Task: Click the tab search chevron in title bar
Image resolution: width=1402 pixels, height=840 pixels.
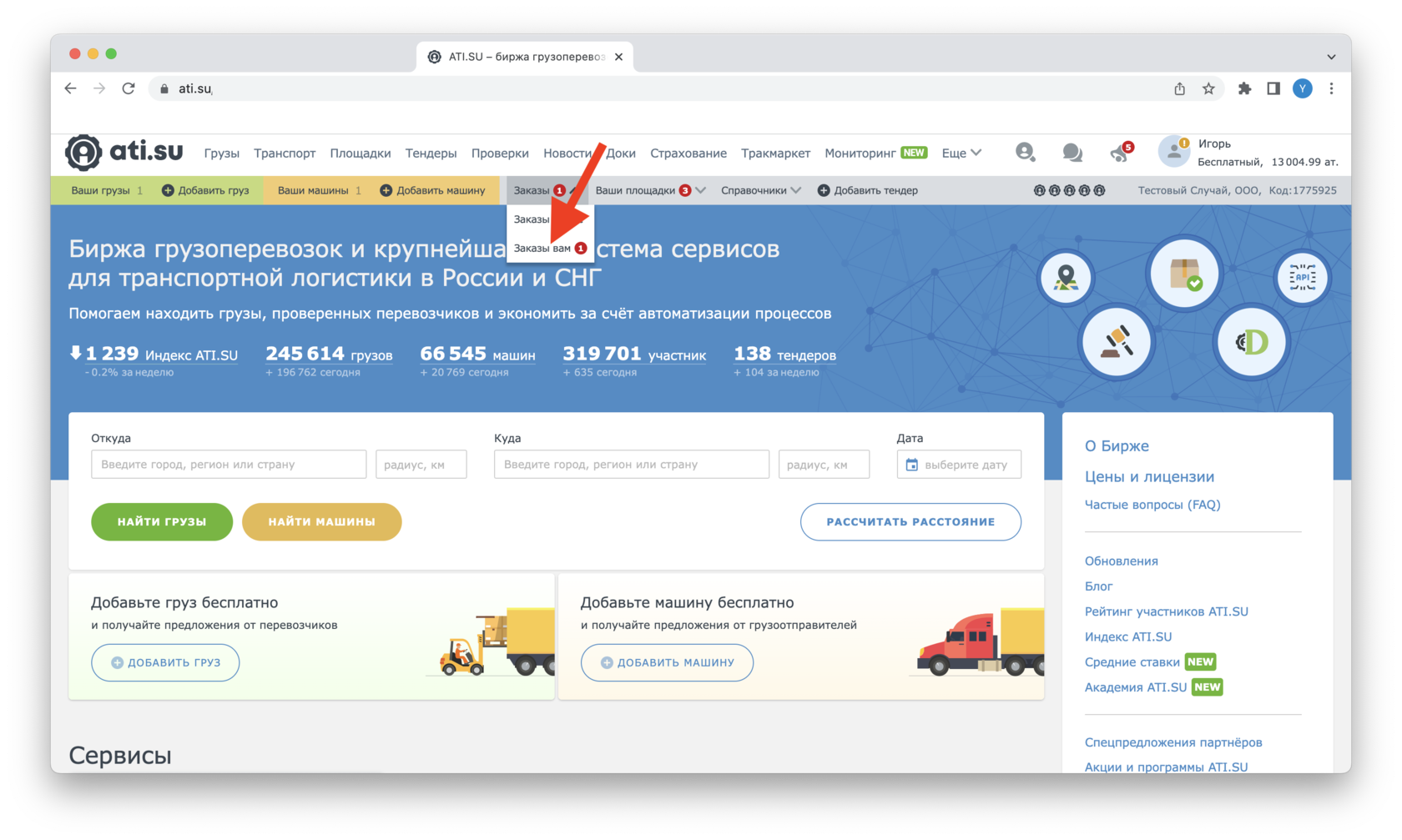Action: (1331, 57)
